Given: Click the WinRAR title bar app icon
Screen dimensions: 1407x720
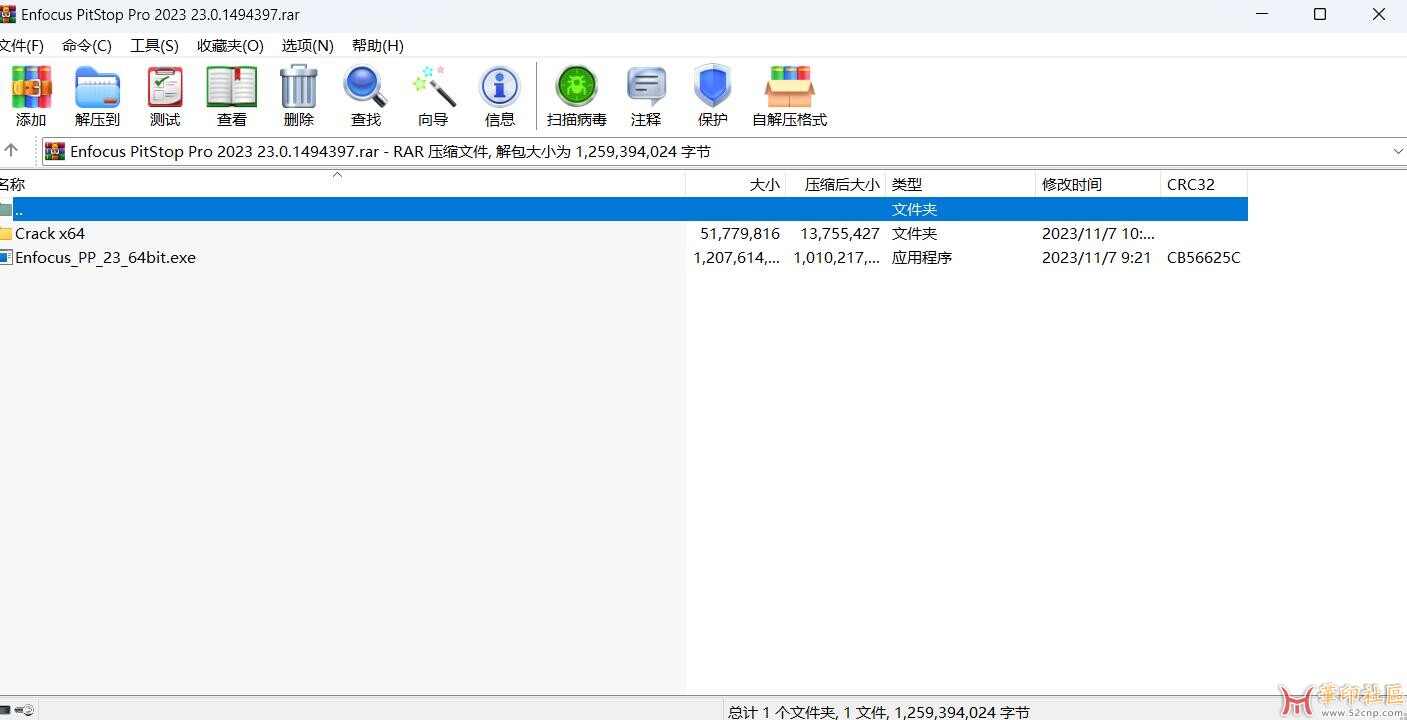Looking at the screenshot, I should tap(8, 14).
